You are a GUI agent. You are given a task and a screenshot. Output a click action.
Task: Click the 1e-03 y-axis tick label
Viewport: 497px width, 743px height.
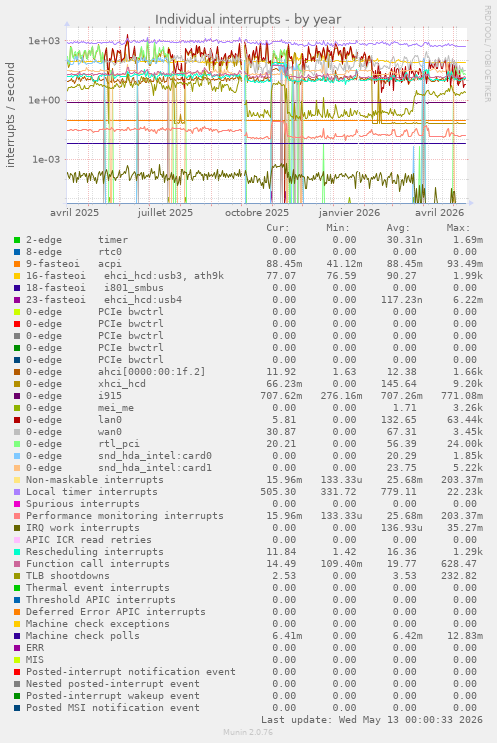[x=46, y=159]
